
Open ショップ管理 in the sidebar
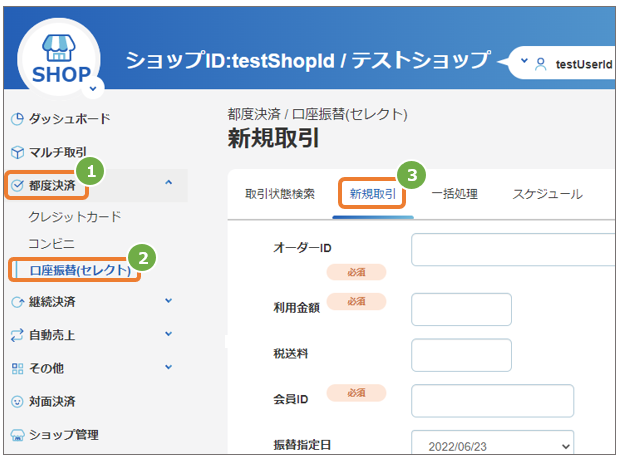tap(63, 435)
